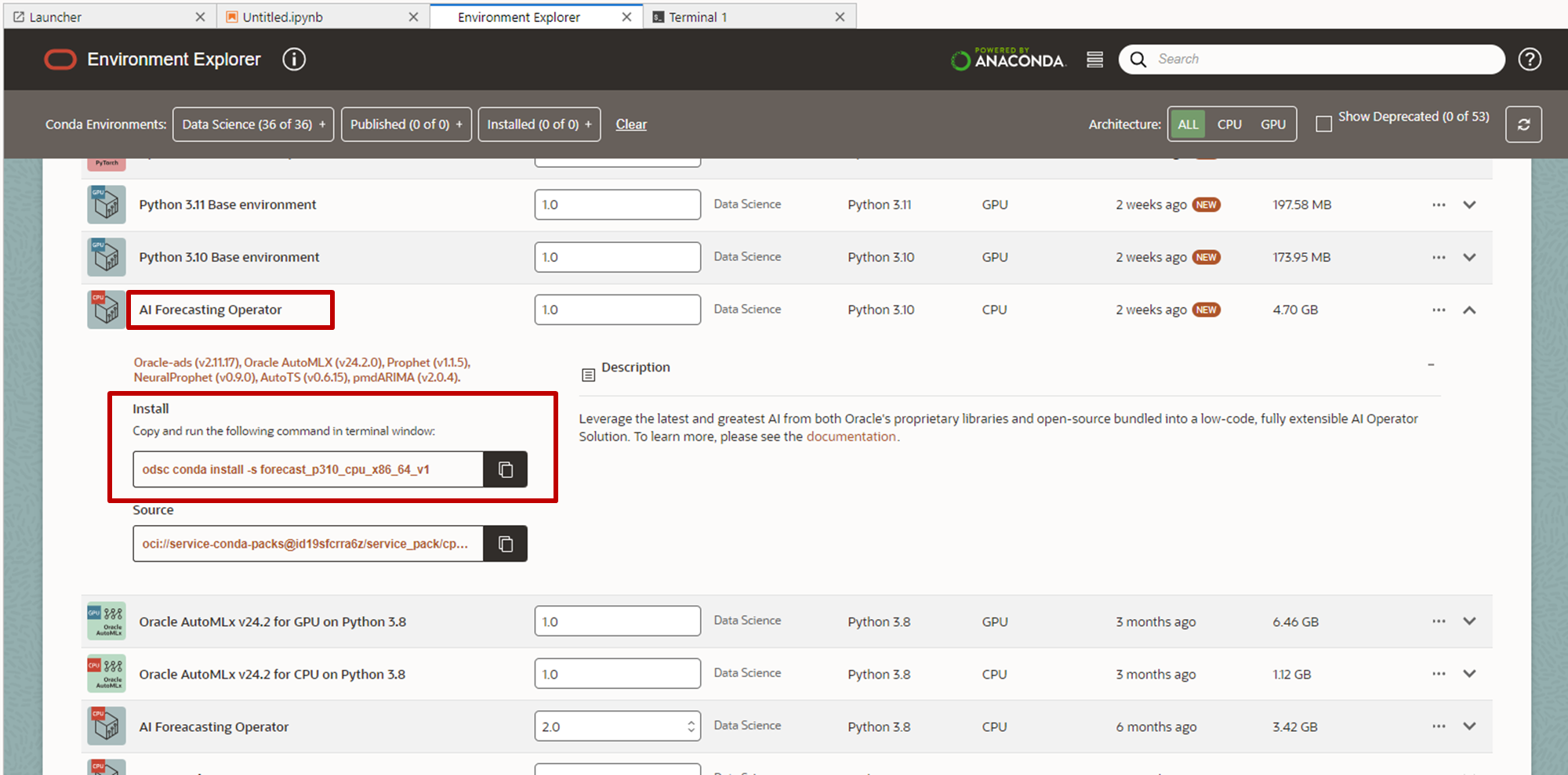
Task: Click the search magnifier icon
Action: pos(1138,60)
